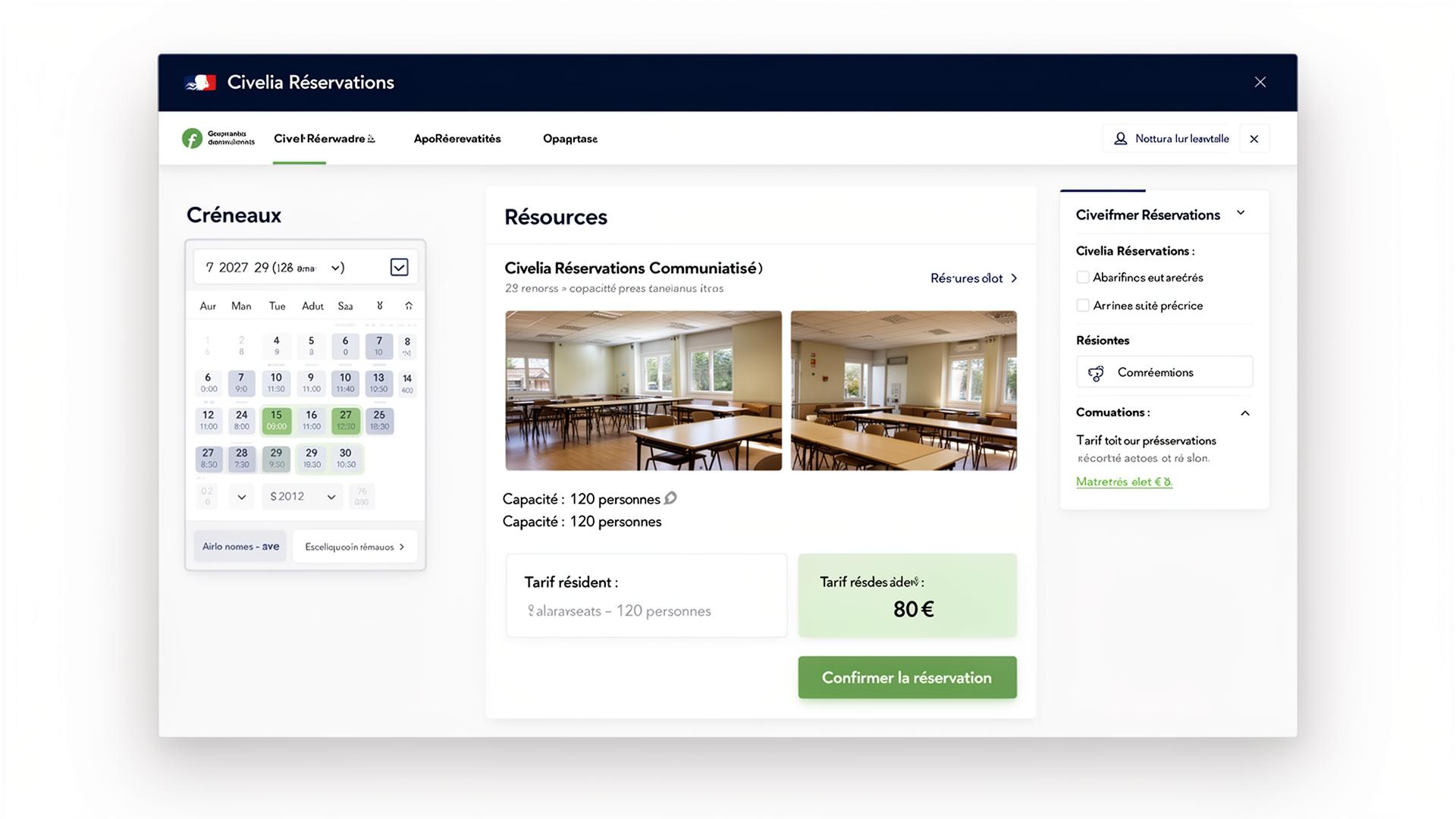Select the day 13 slot at 10:30
Image resolution: width=1456 pixels, height=819 pixels.
click(x=378, y=383)
